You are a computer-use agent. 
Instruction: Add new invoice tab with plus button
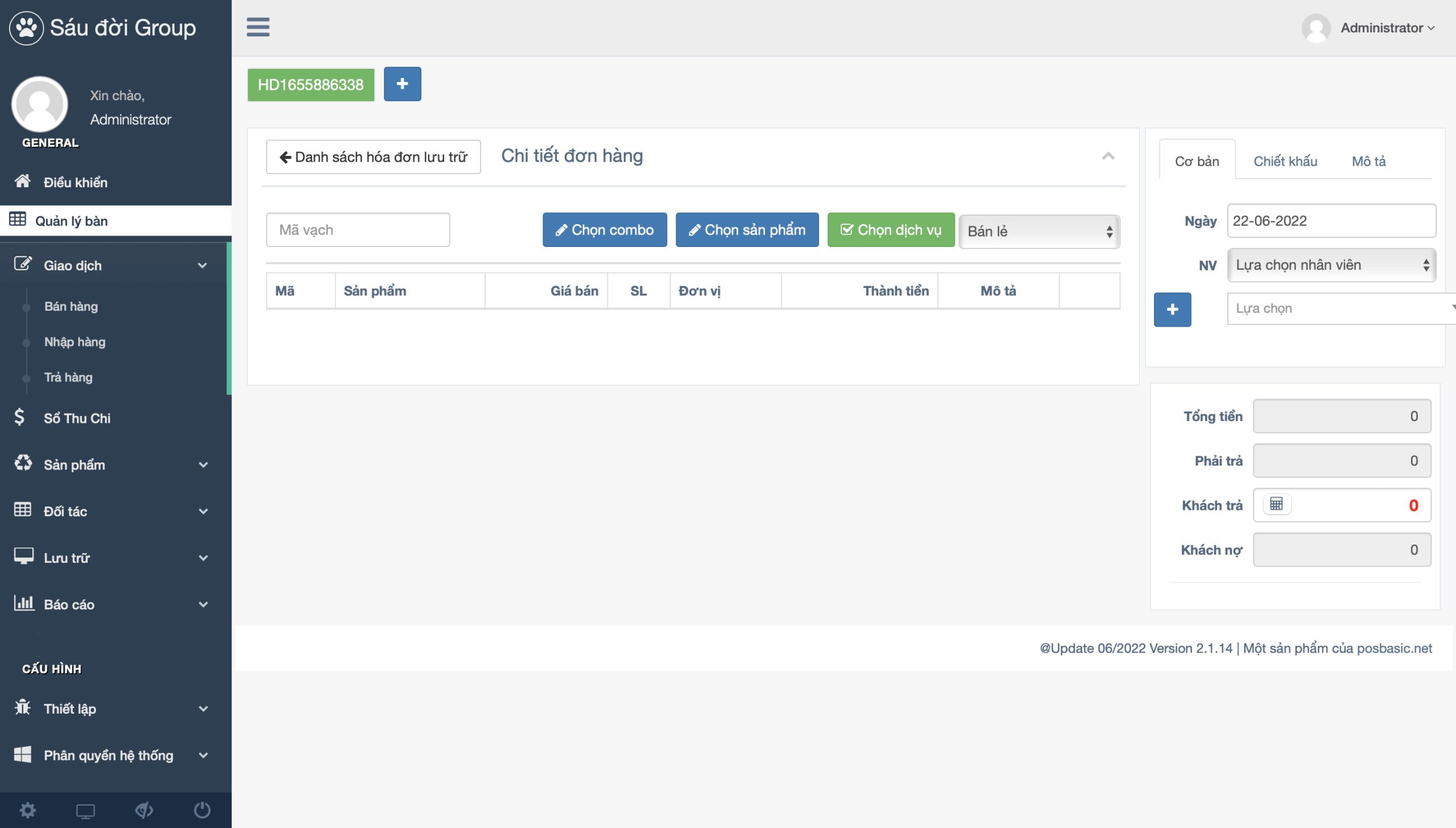(x=402, y=84)
